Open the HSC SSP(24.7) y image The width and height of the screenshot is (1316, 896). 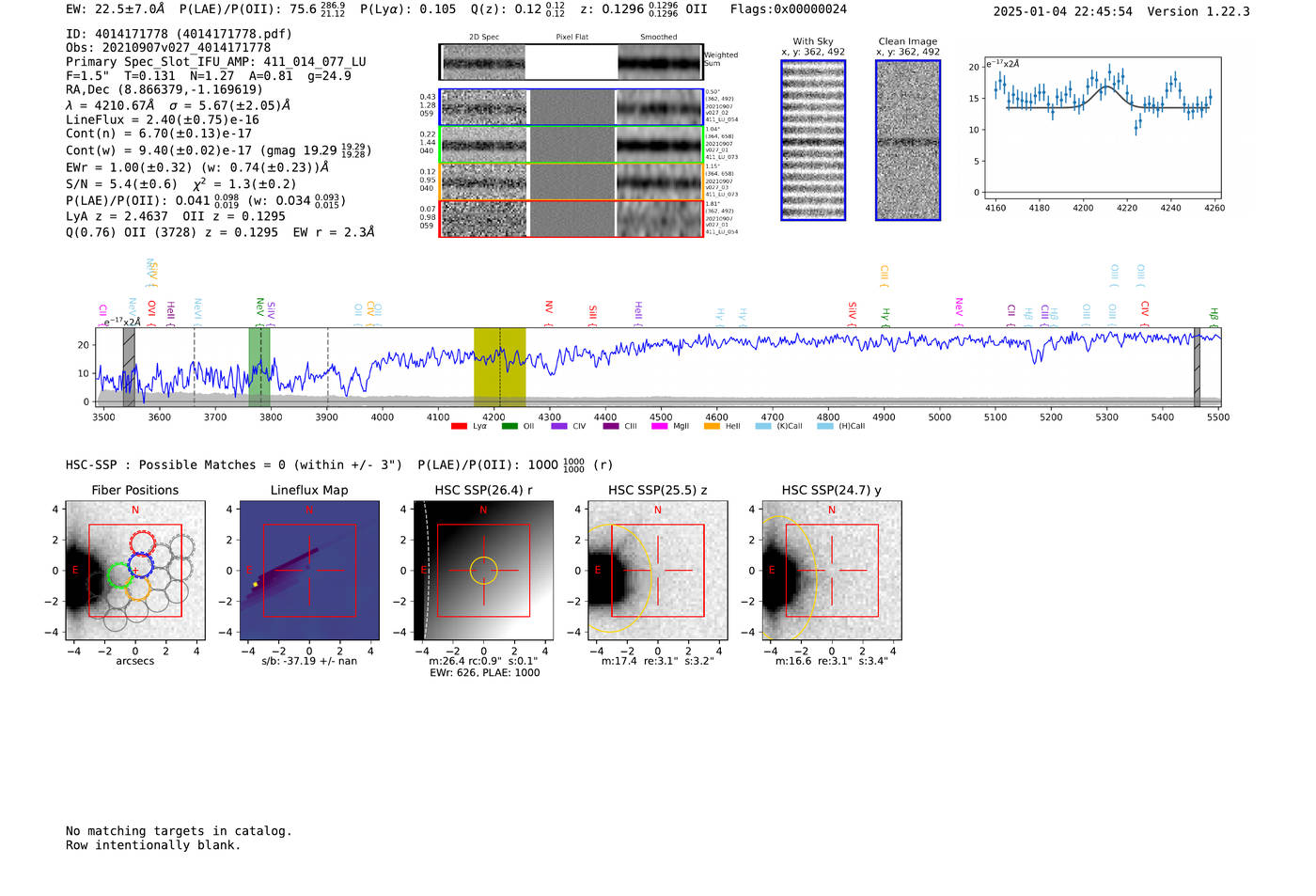pyautogui.click(x=831, y=571)
